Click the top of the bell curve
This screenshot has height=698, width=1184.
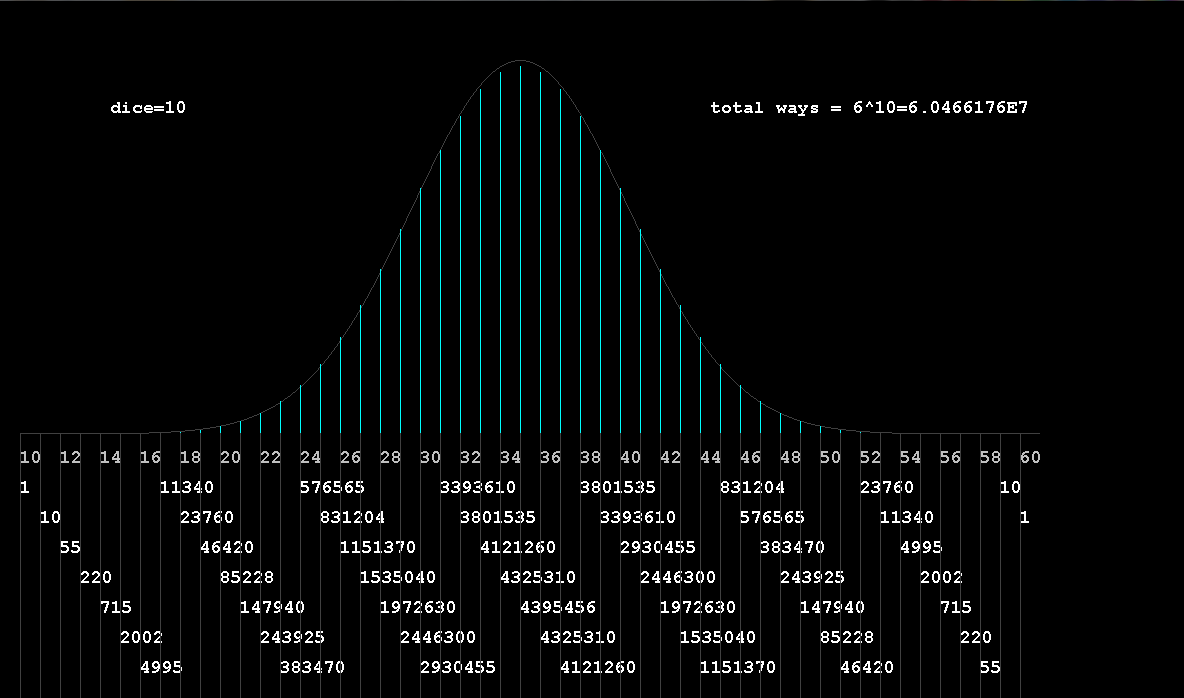[x=520, y=62]
